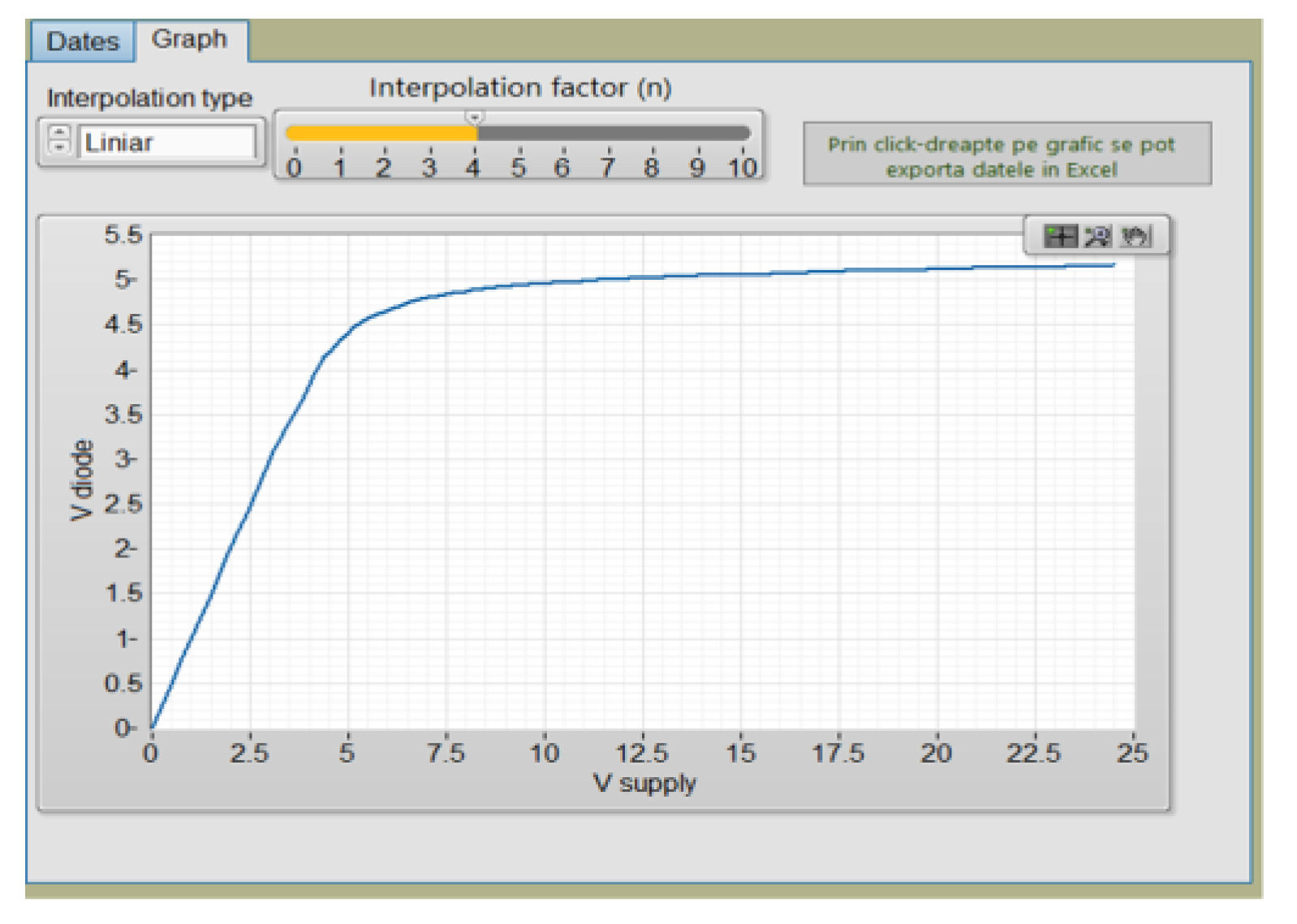Click the Interpolation factor (n) caption
Viewport: 1297px width, 924px height.
(520, 88)
